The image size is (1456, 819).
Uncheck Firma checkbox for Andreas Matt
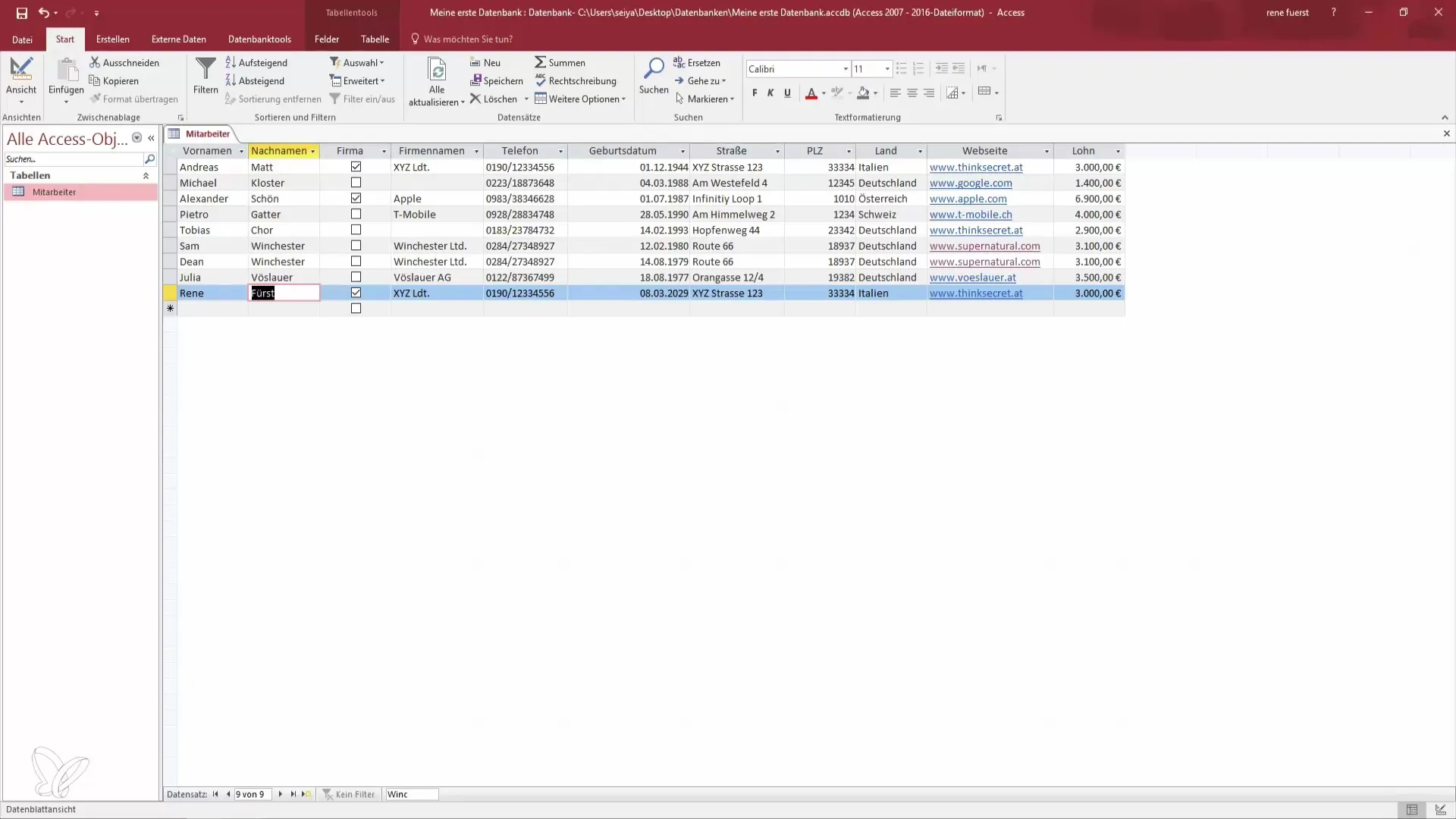(356, 167)
